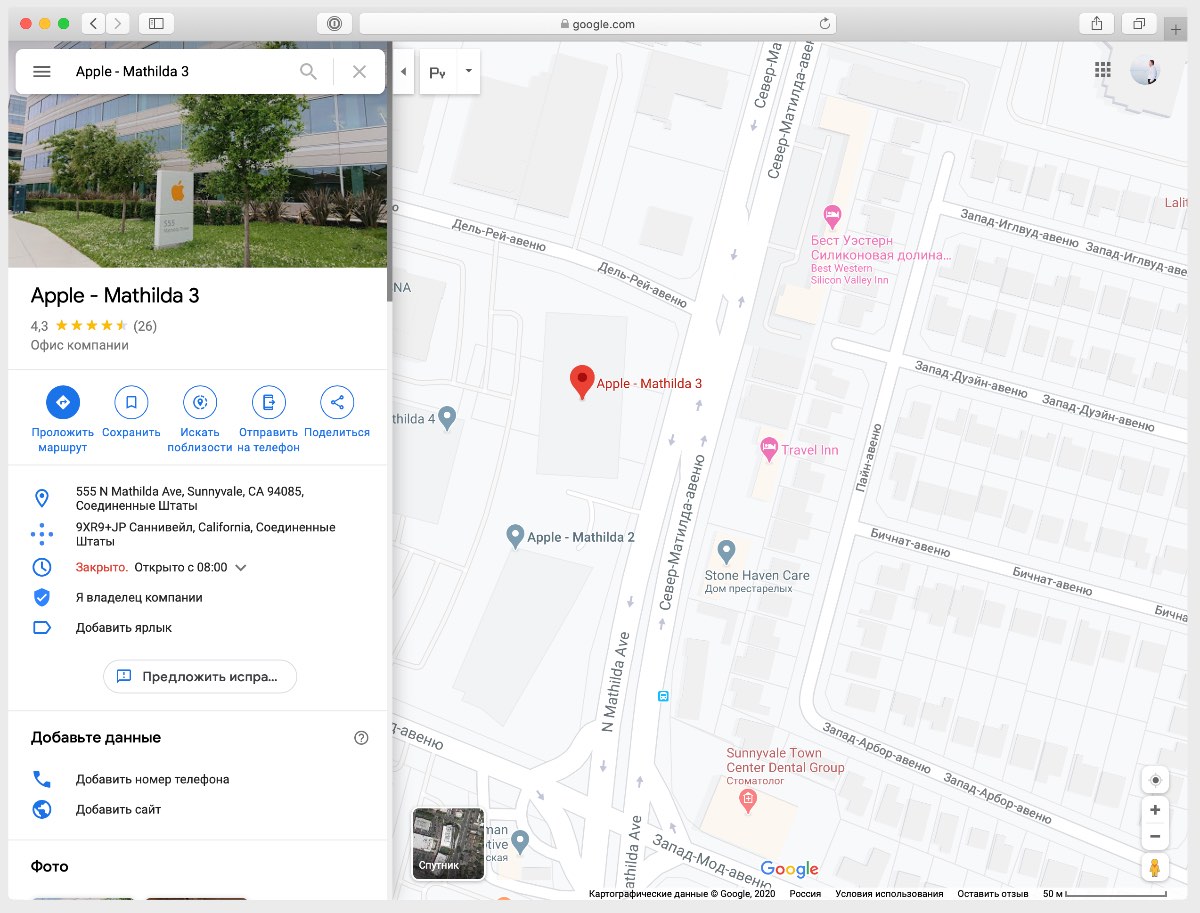
Task: Clear the search with the X icon
Action: pos(360,71)
